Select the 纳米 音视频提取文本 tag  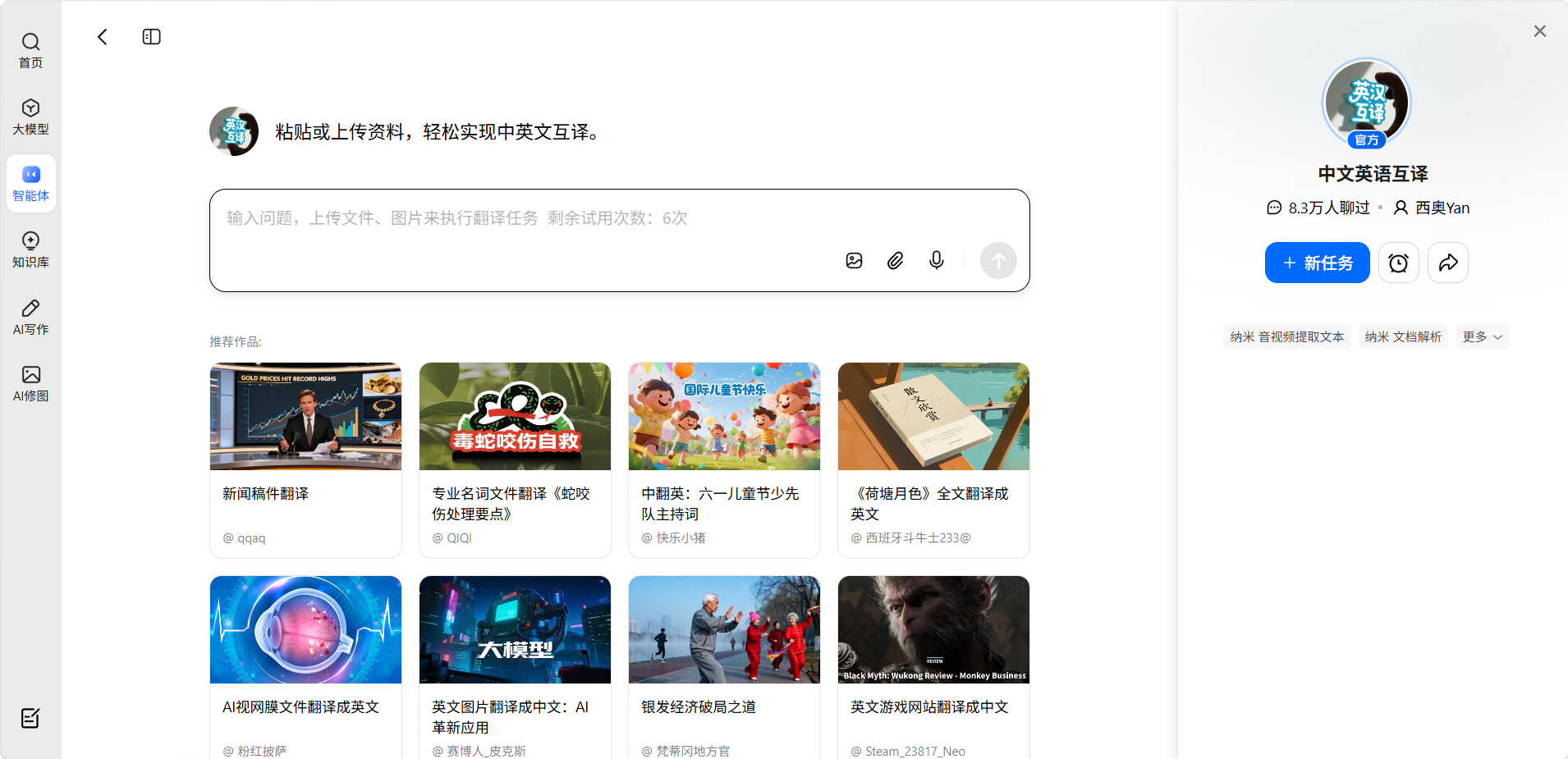point(1286,337)
